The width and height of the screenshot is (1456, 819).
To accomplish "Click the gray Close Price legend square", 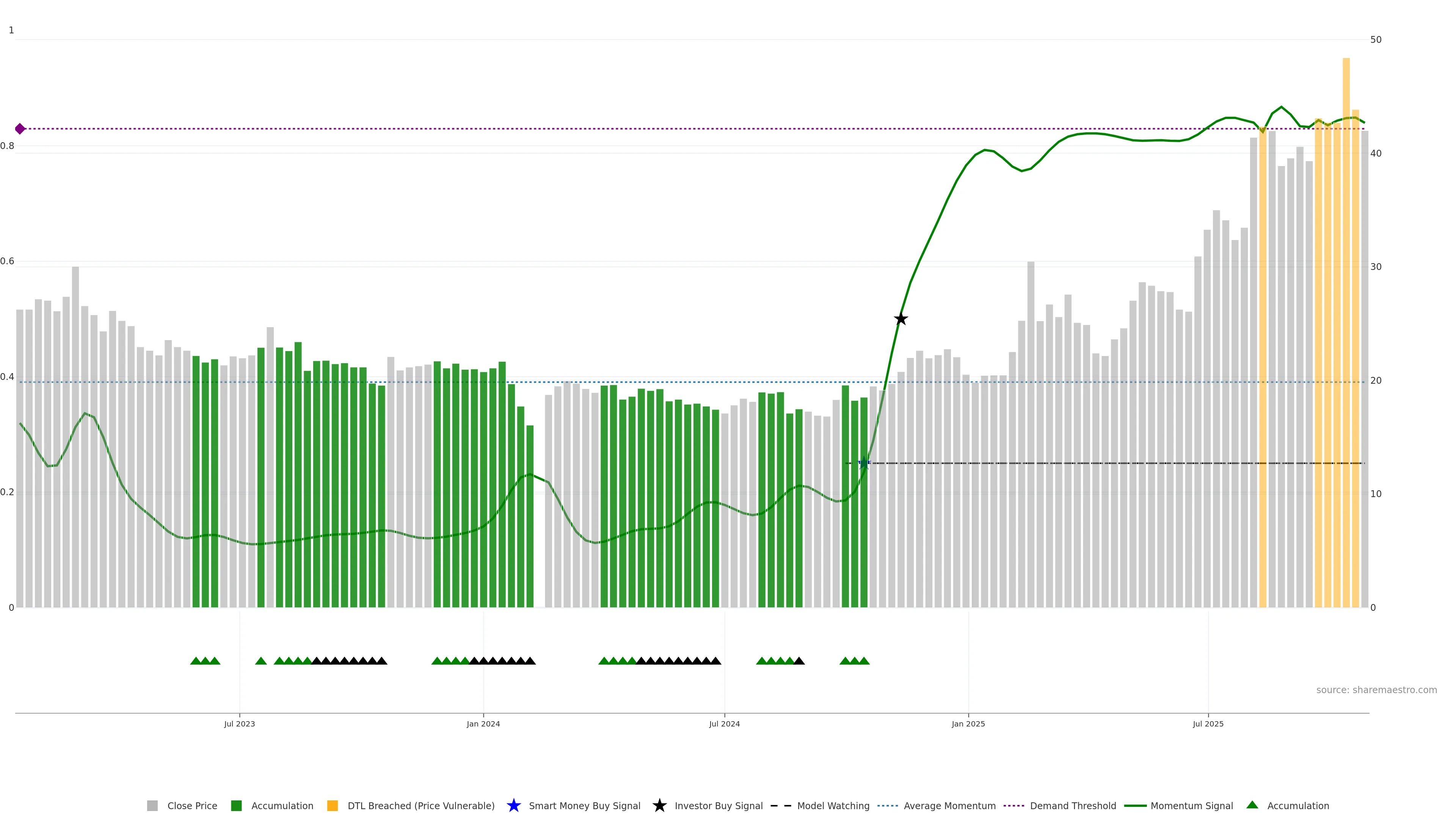I will [152, 805].
